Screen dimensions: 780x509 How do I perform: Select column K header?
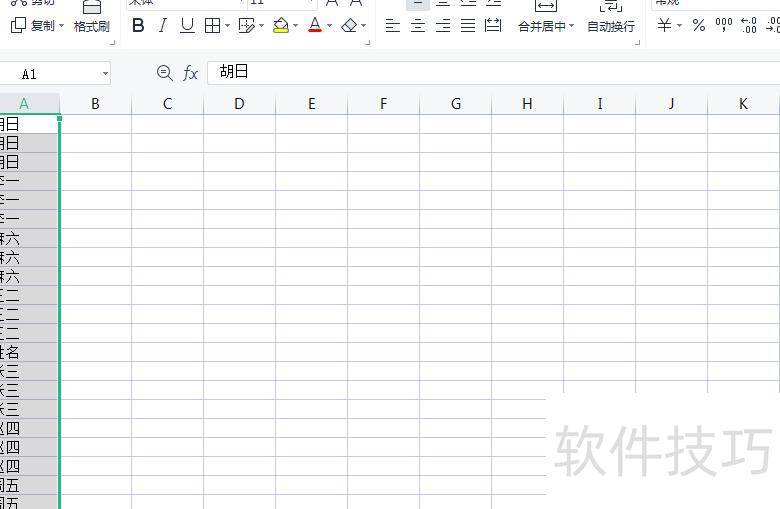pyautogui.click(x=743, y=103)
